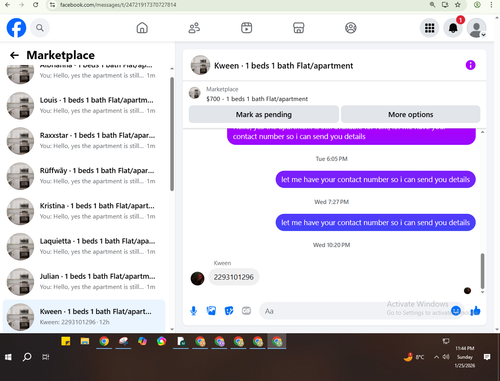The image size is (500, 381).
Task: Click the More options button
Action: 411,114
